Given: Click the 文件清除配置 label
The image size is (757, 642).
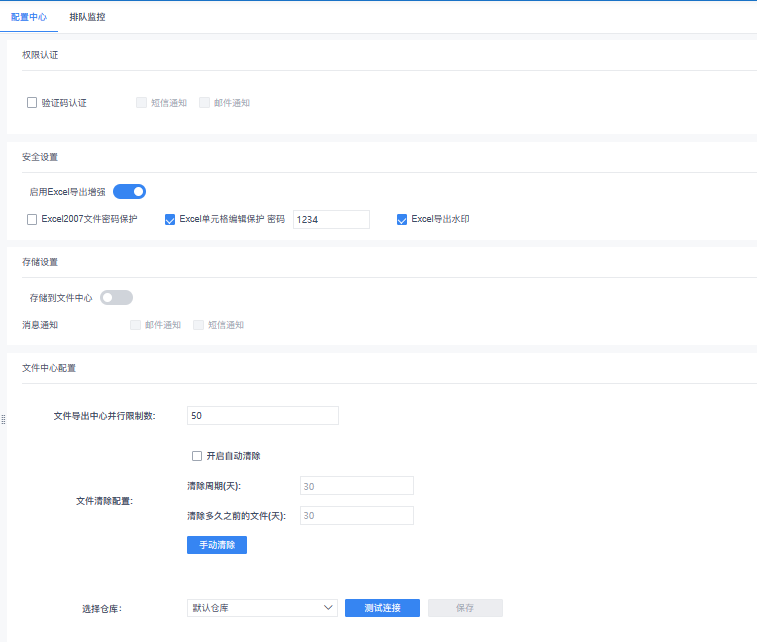Looking at the screenshot, I should tap(104, 501).
